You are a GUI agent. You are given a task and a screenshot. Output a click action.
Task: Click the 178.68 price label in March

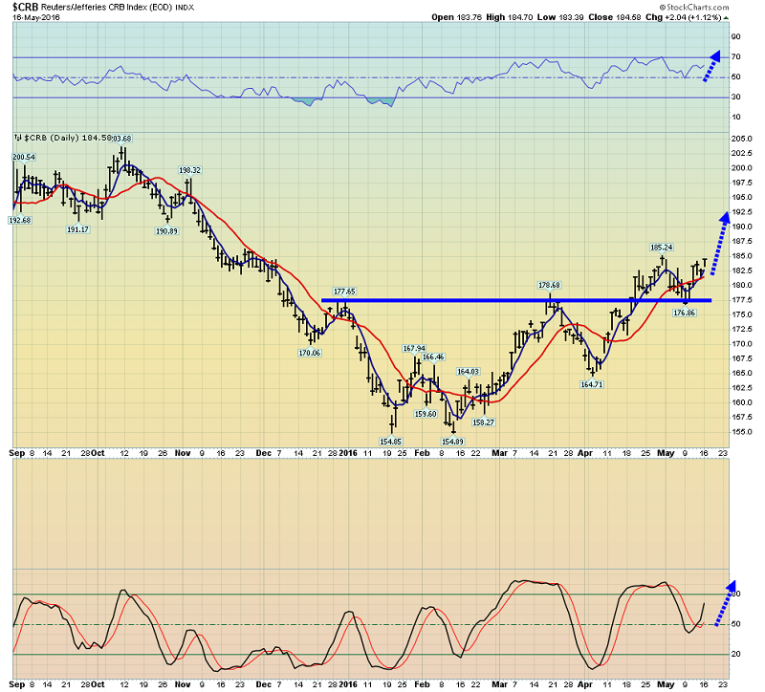click(550, 284)
